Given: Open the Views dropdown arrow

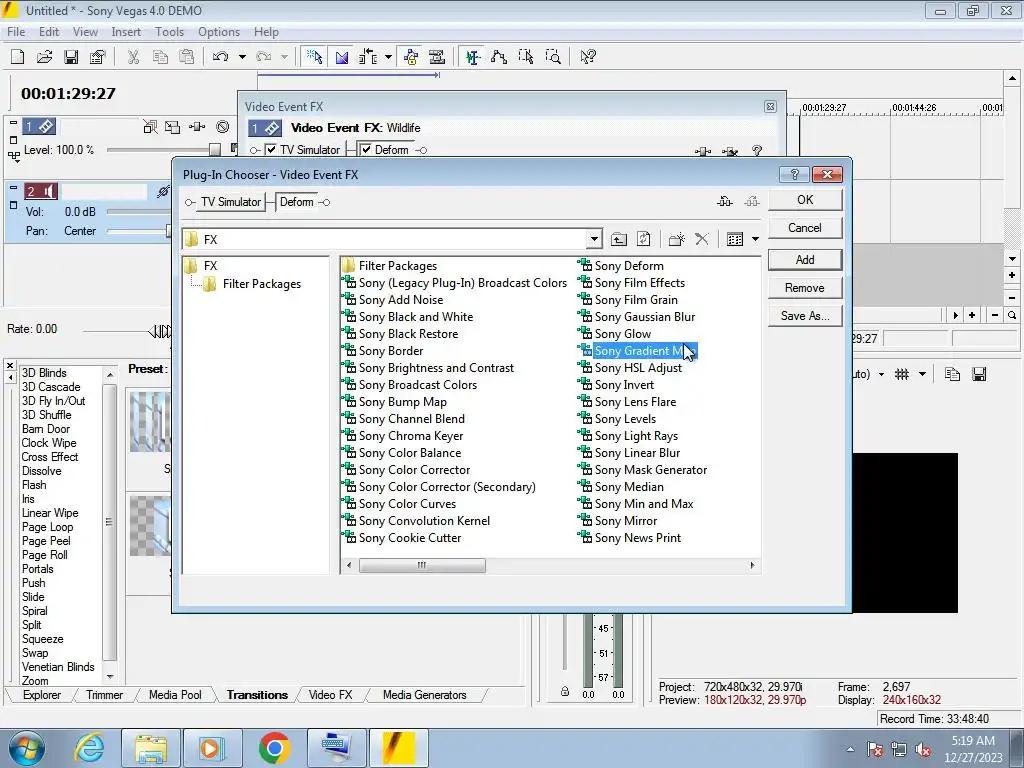Looking at the screenshot, I should [x=756, y=240].
